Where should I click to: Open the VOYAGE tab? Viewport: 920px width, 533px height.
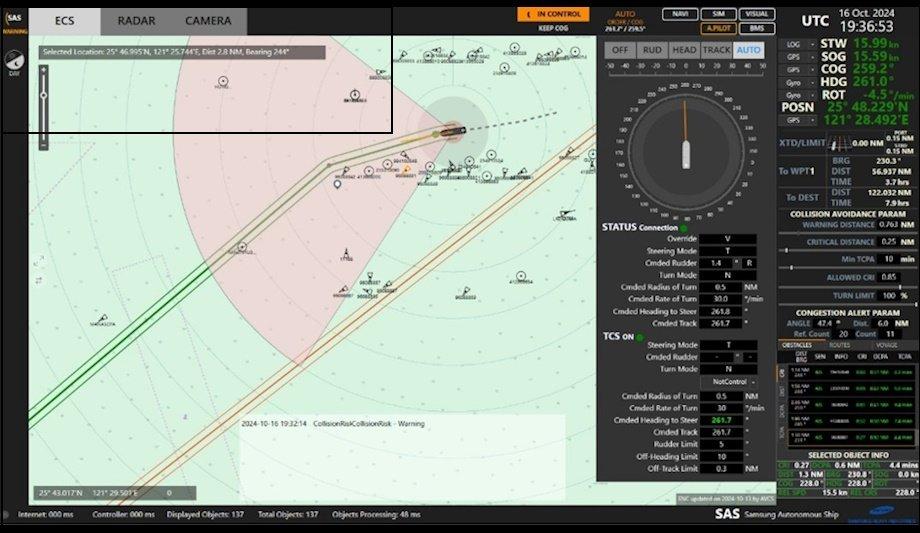coord(886,345)
